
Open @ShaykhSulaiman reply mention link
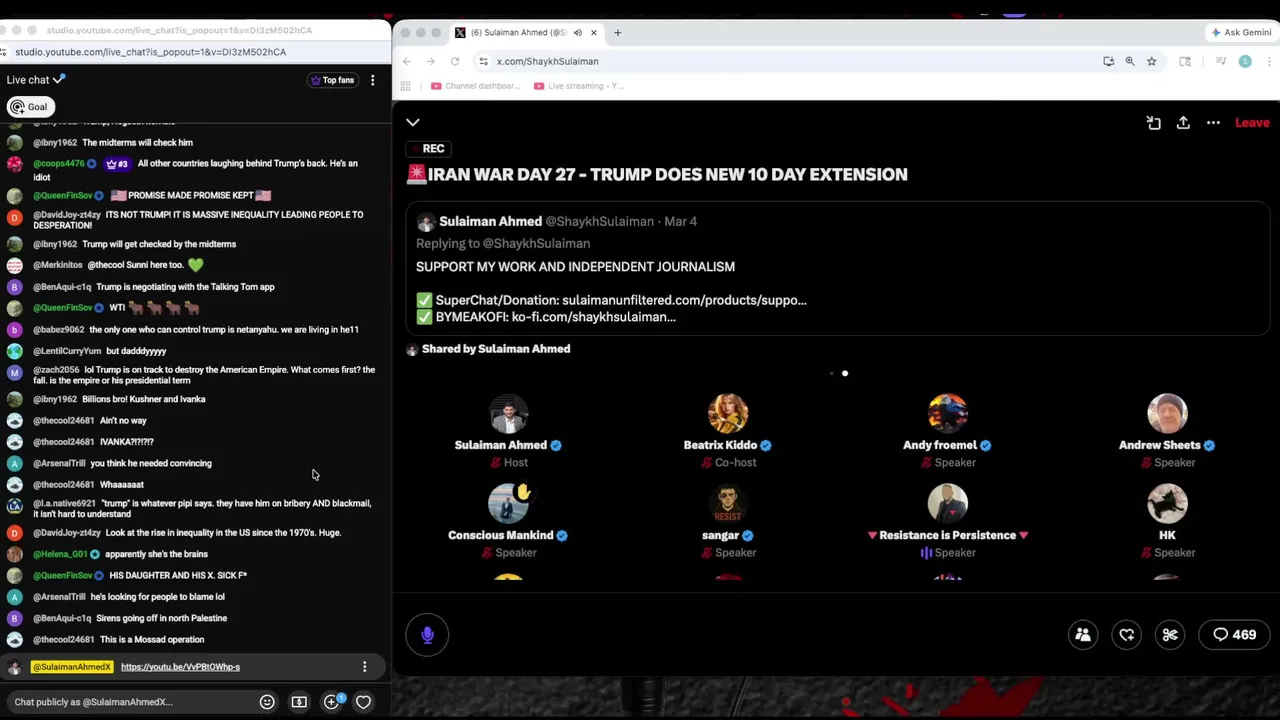pos(536,243)
